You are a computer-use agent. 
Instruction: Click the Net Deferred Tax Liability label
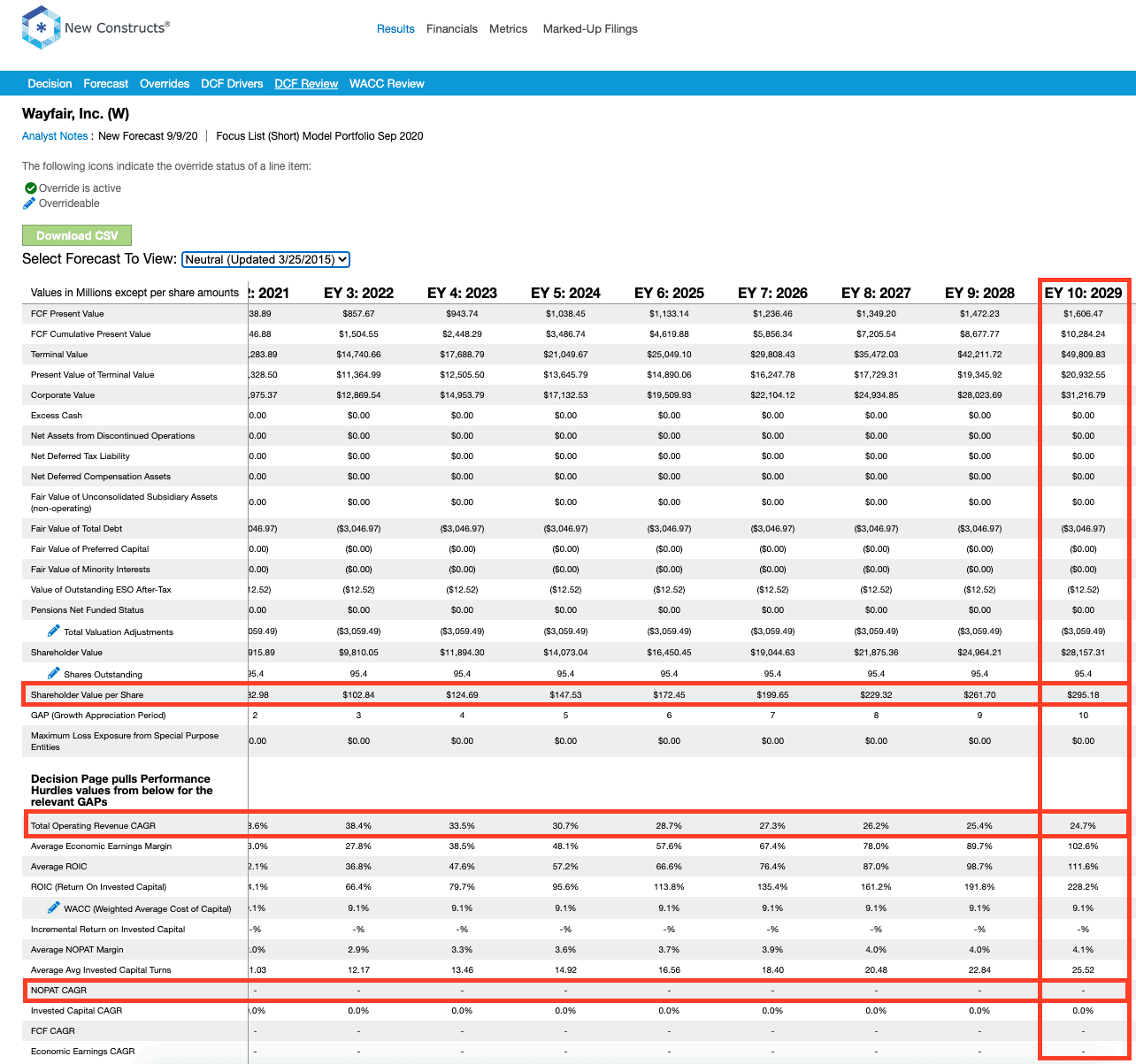81,456
